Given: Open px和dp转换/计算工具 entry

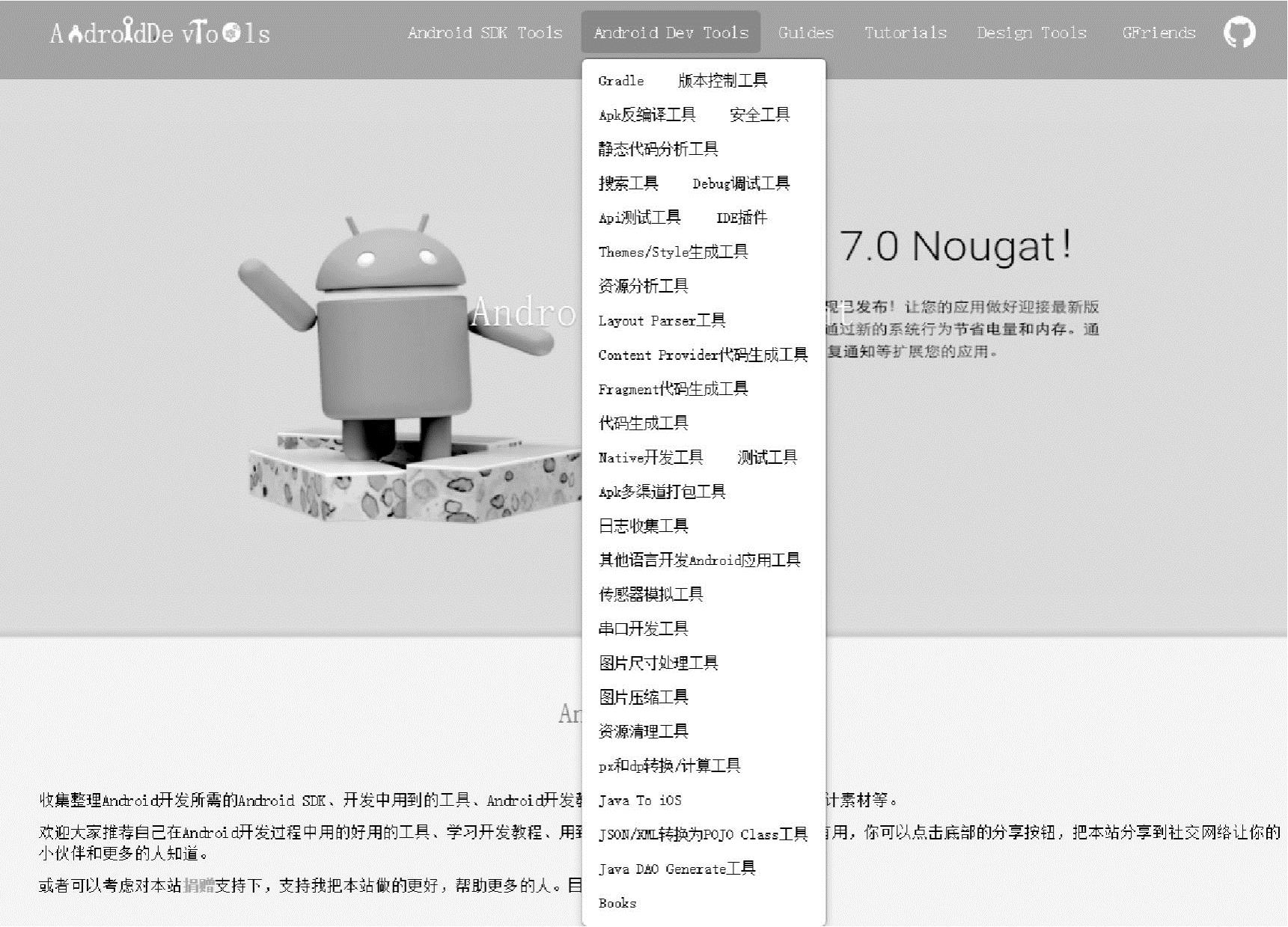Looking at the screenshot, I should 670,766.
